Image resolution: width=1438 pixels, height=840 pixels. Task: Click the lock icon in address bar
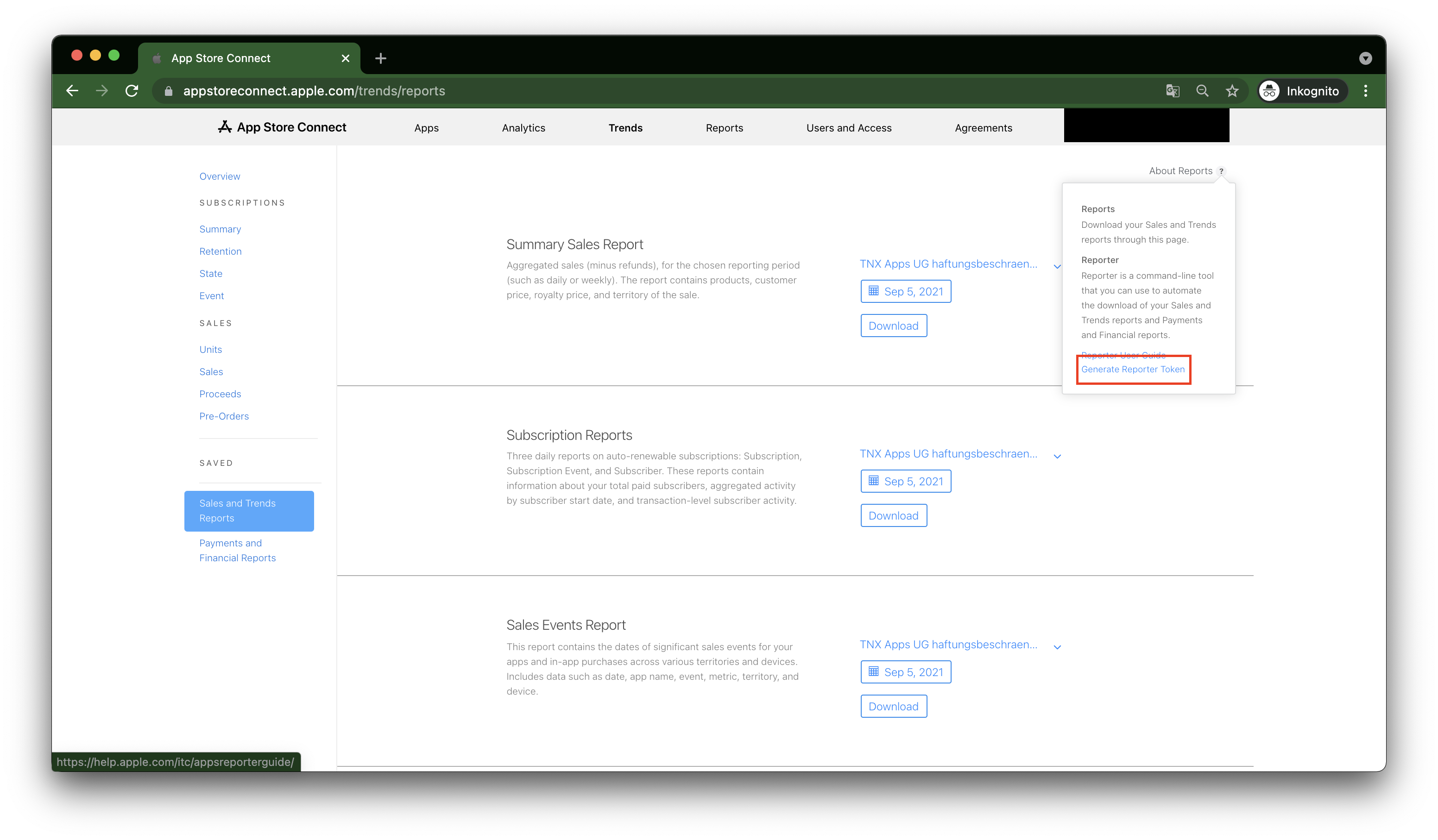[168, 91]
